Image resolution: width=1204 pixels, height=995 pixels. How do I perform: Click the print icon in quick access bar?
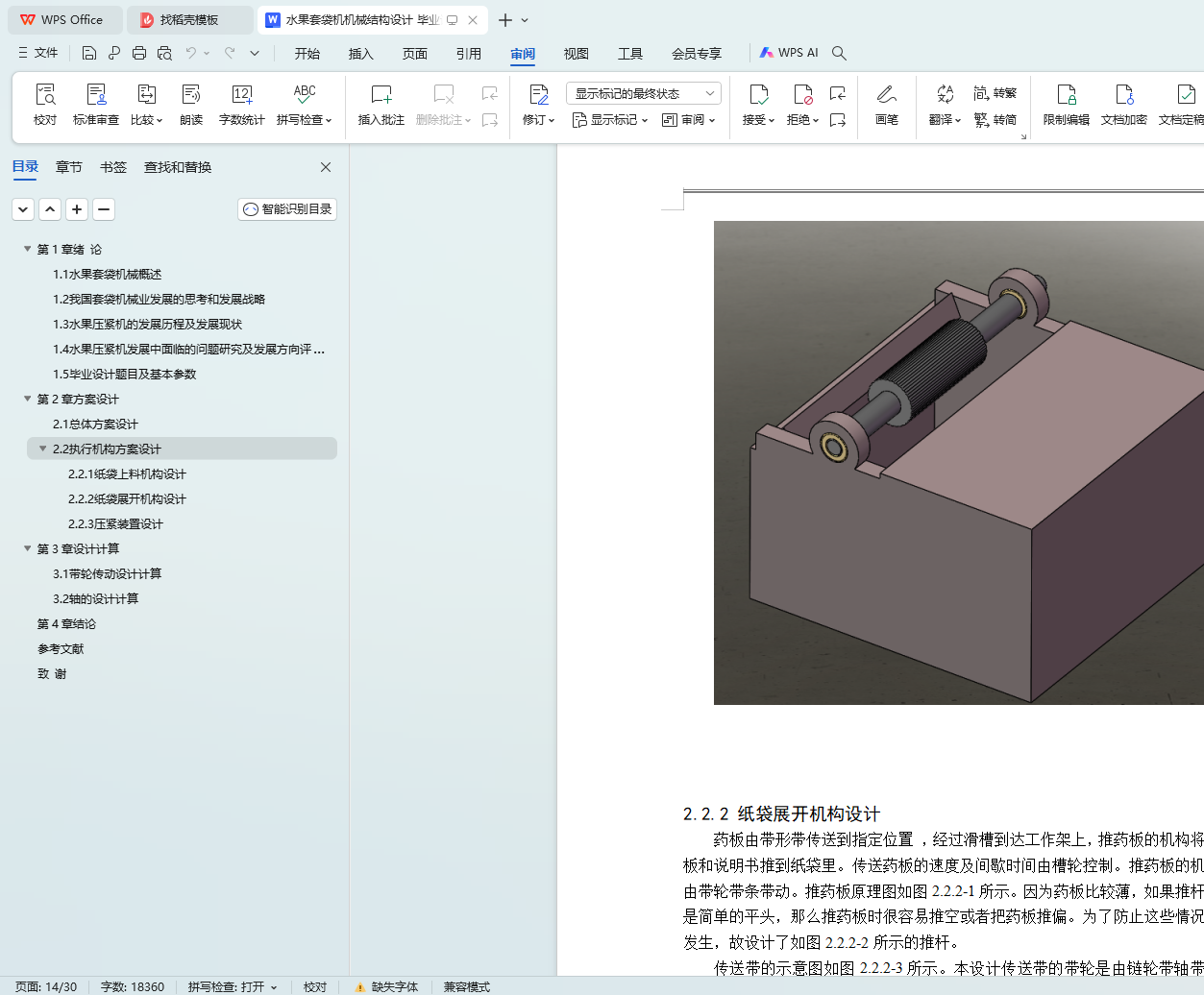click(x=139, y=53)
